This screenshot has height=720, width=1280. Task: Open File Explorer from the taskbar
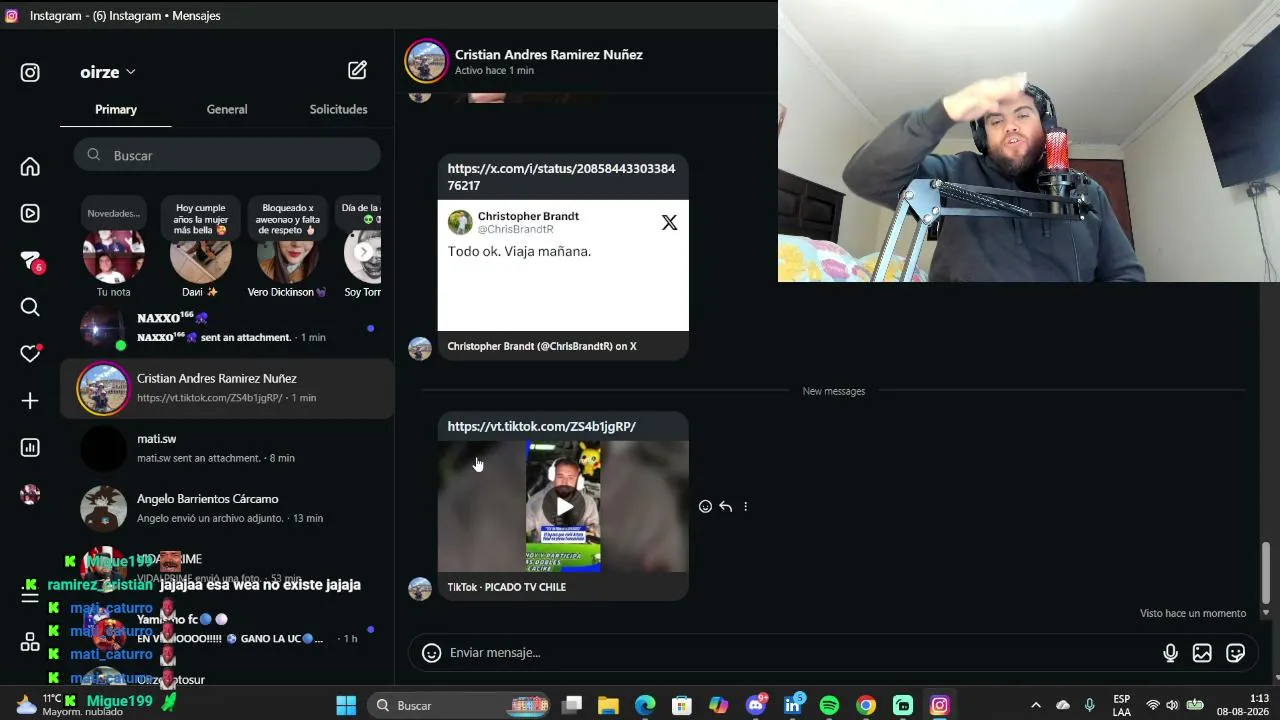coord(608,706)
